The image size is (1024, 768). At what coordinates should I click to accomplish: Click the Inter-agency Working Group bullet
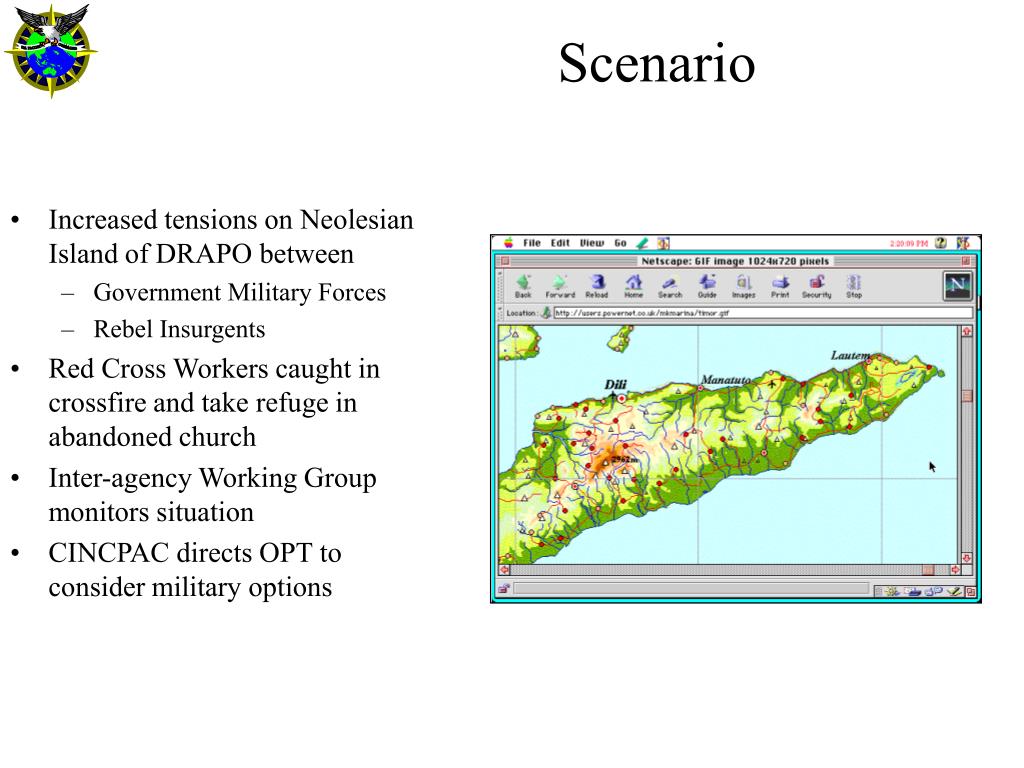pyautogui.click(x=212, y=495)
